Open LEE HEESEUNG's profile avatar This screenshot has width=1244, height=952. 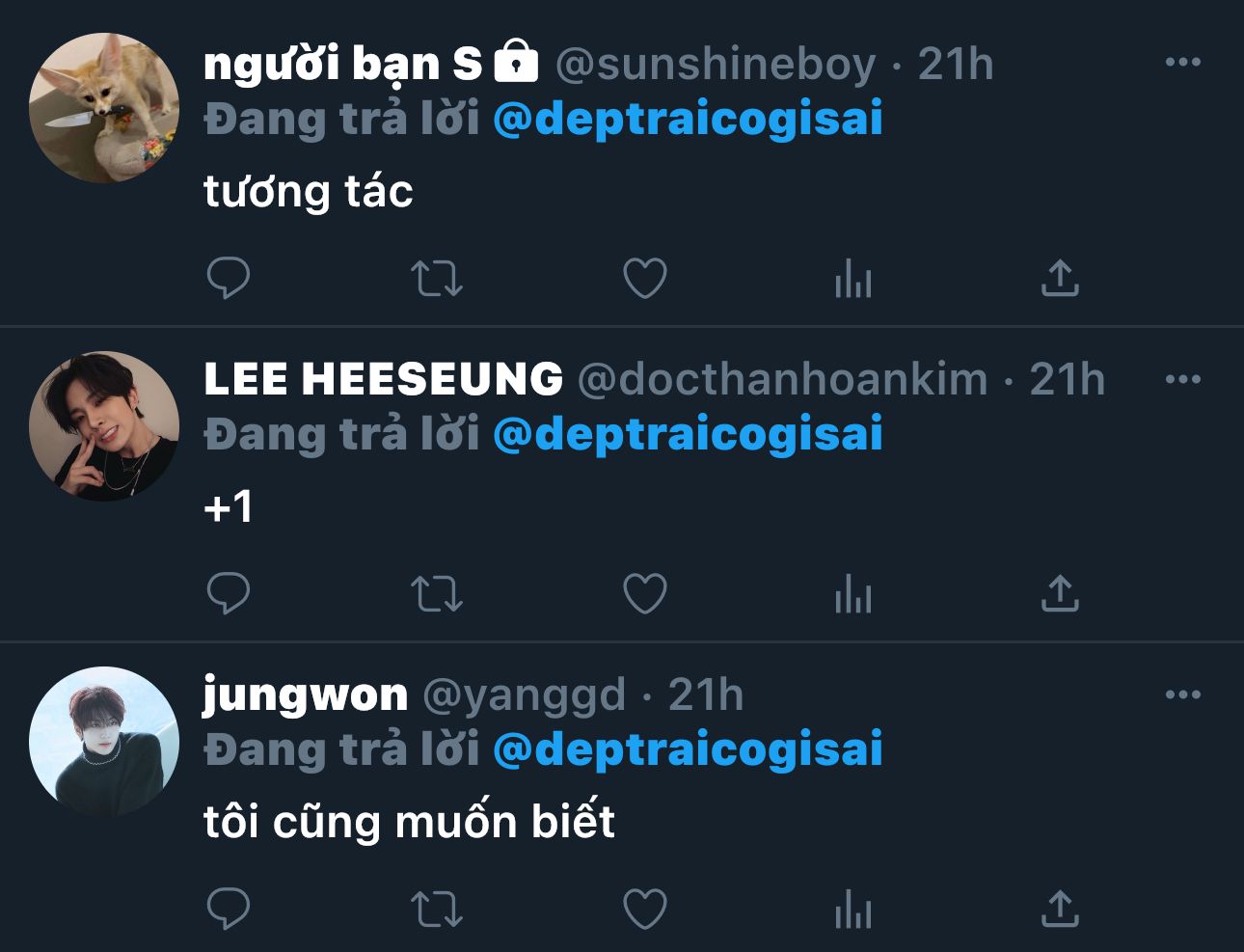pos(104,424)
